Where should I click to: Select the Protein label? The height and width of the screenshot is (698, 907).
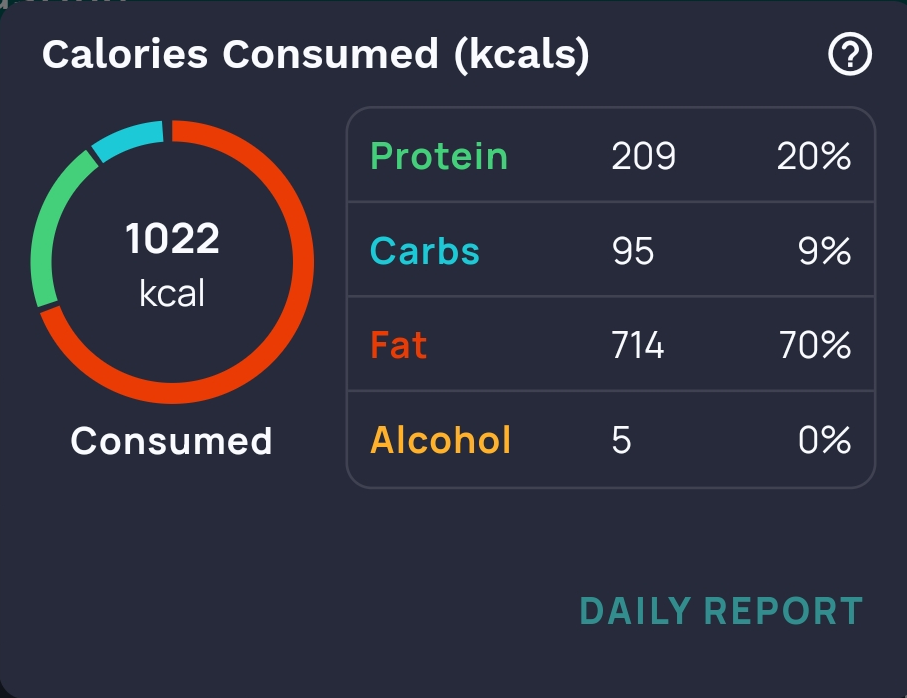click(439, 157)
